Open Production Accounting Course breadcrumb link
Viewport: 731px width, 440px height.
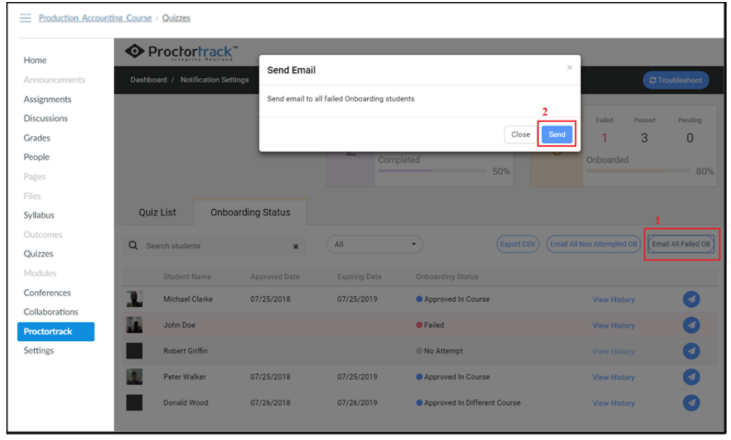point(95,18)
